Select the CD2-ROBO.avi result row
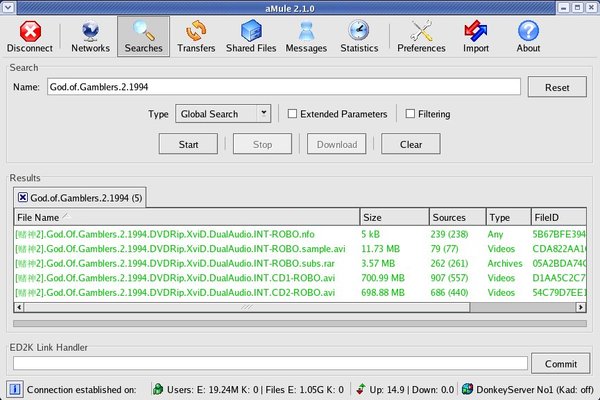The height and width of the screenshot is (400, 600). coord(300,292)
